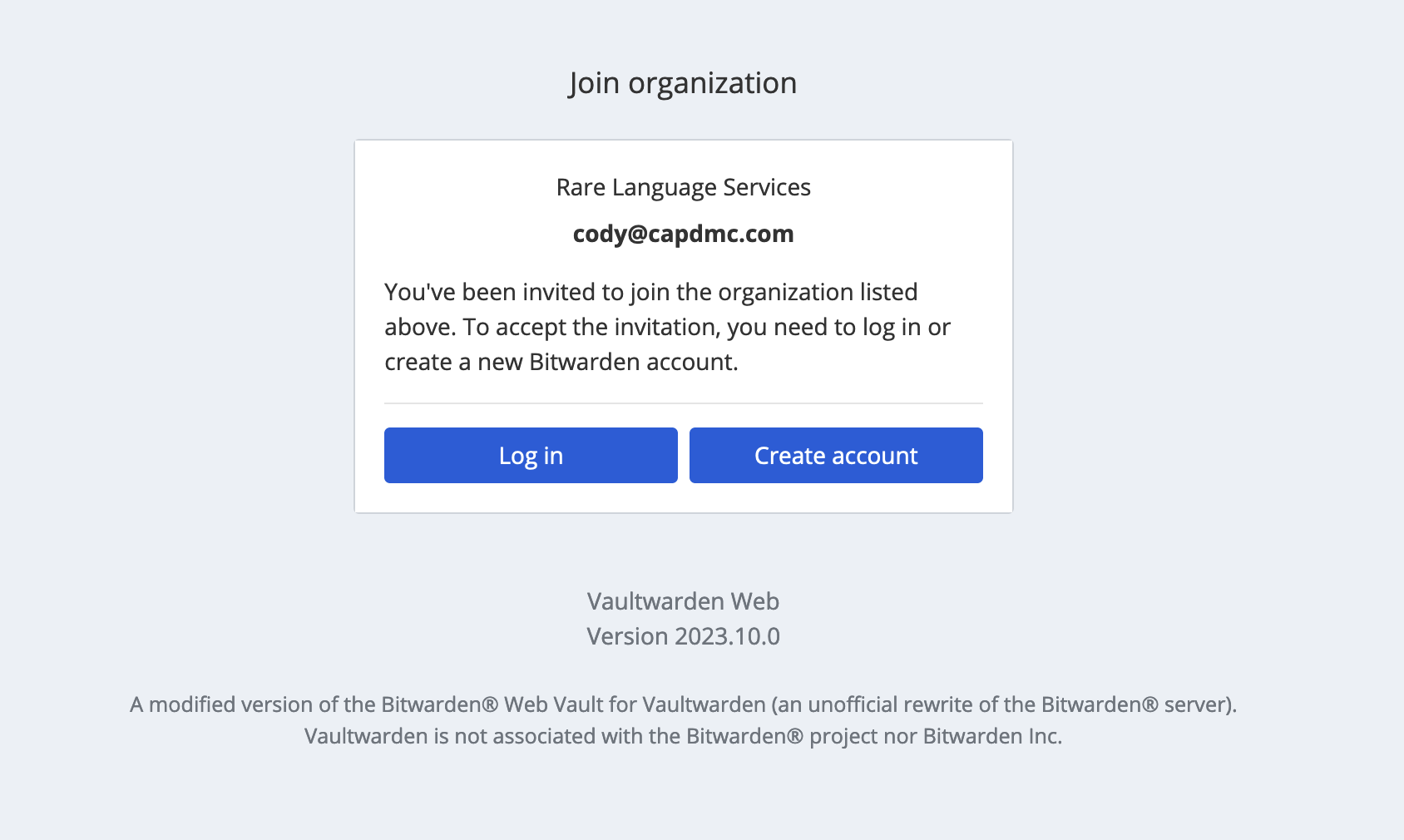Click the word "Version" in footer
1404x840 pixels.
coord(627,636)
